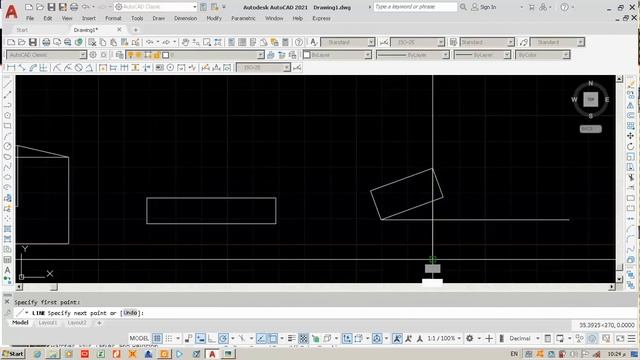Click the Undo arrow icon in the Standard toolbar
The width and height of the screenshot is (640, 360).
click(150, 42)
